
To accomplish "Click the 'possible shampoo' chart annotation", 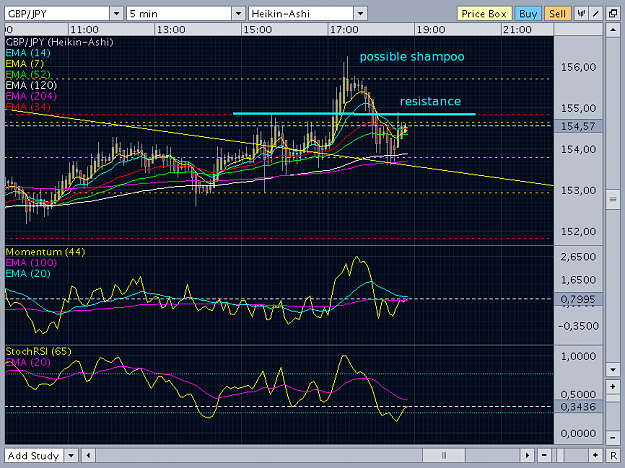I will 412,57.
